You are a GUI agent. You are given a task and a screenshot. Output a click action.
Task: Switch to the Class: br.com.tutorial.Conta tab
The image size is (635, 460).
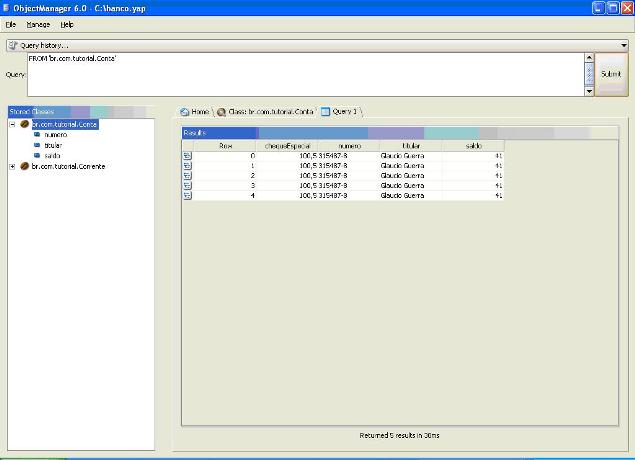coord(267,112)
